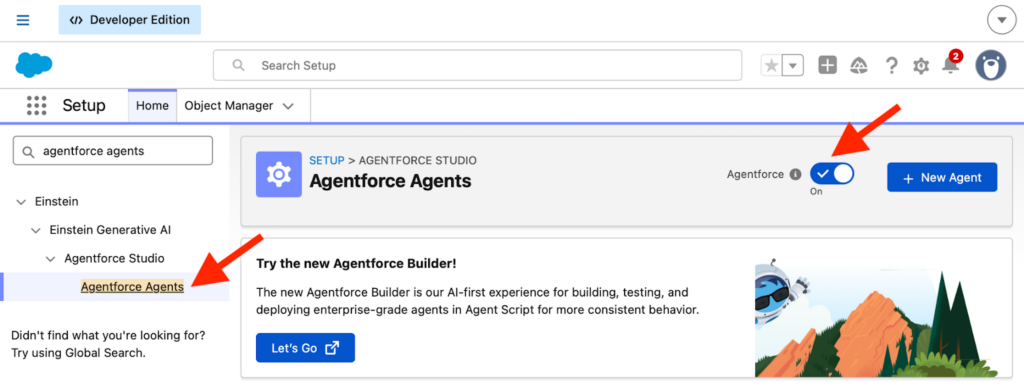Screen dimensions: 1024x390
Task: Click the Agentforce Agents page title
Action: pyautogui.click(x=390, y=180)
